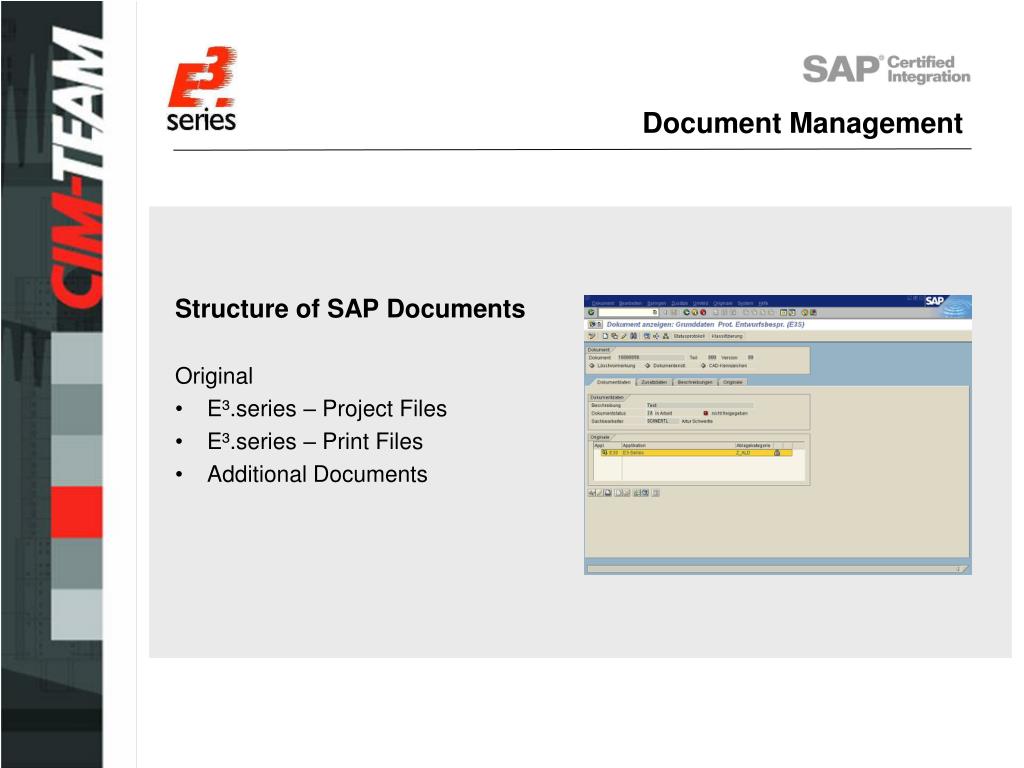Click the Customize local layout icon
This screenshot has width=1024, height=768.
(813, 313)
